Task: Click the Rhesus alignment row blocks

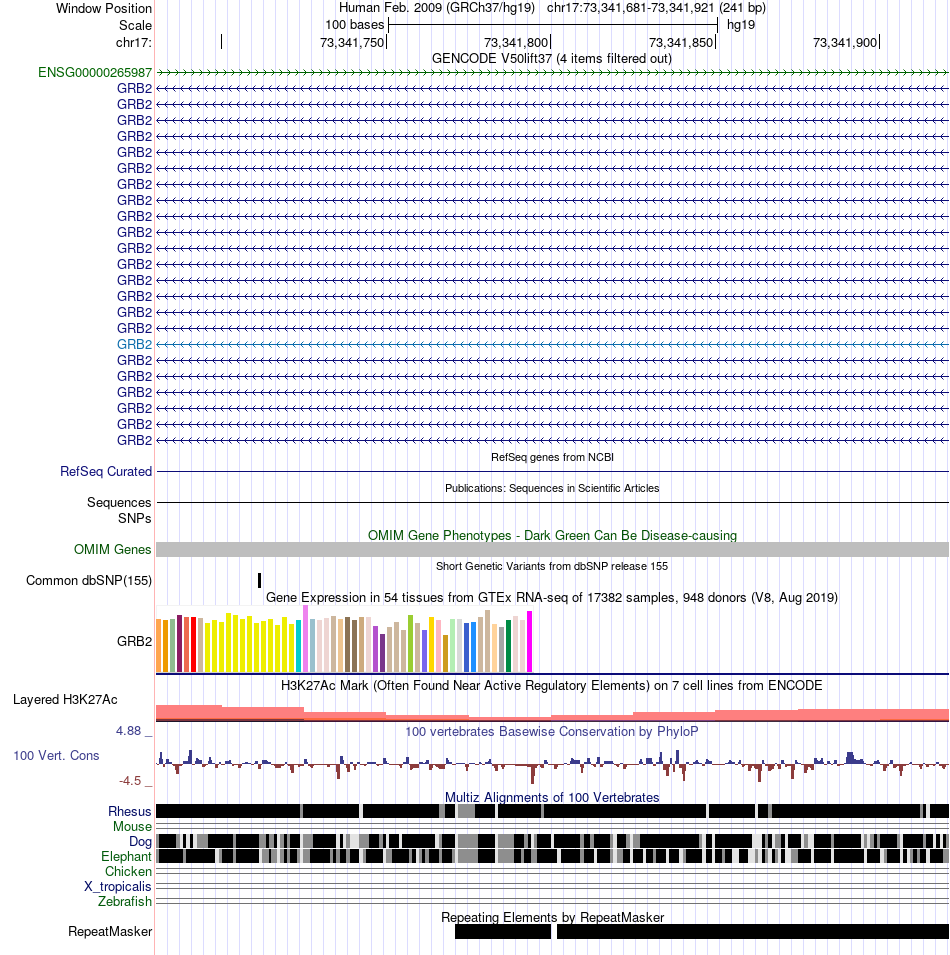Action: point(552,811)
